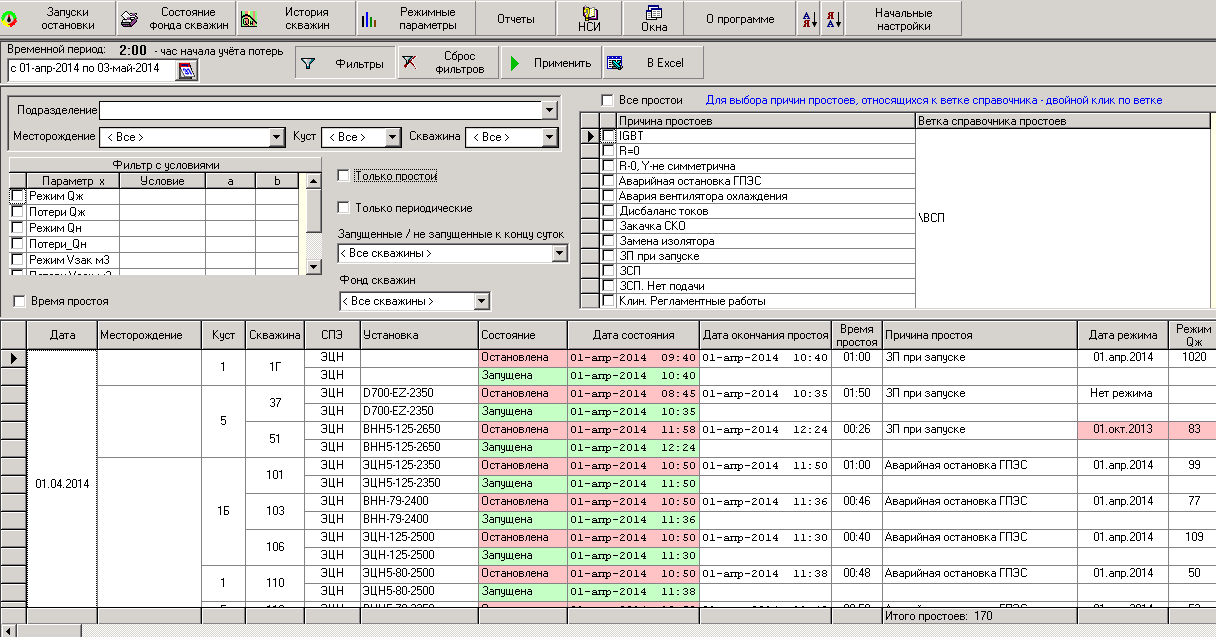Click the date period input field
The height and width of the screenshot is (640, 1216).
(x=91, y=69)
